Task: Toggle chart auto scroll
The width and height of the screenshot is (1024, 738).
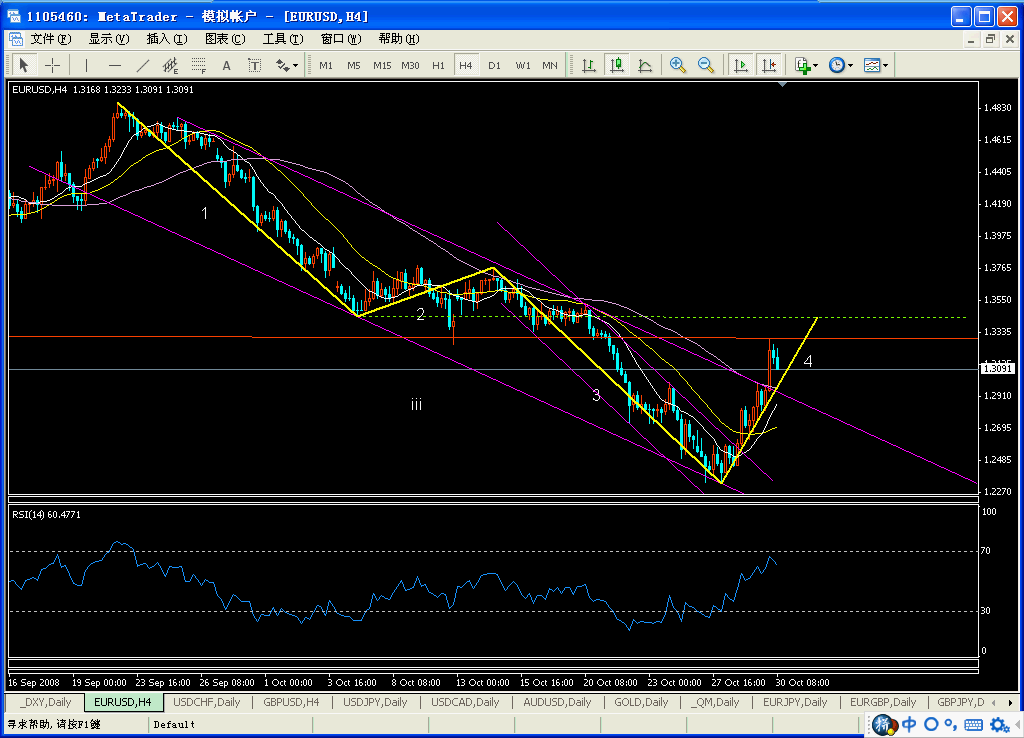Action: 741,65
